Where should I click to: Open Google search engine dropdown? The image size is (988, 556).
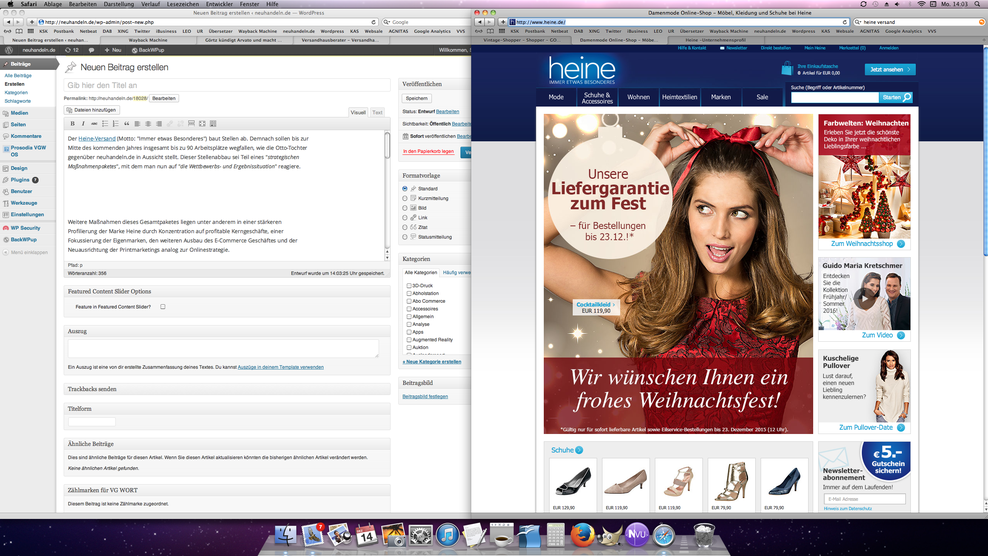[387, 22]
